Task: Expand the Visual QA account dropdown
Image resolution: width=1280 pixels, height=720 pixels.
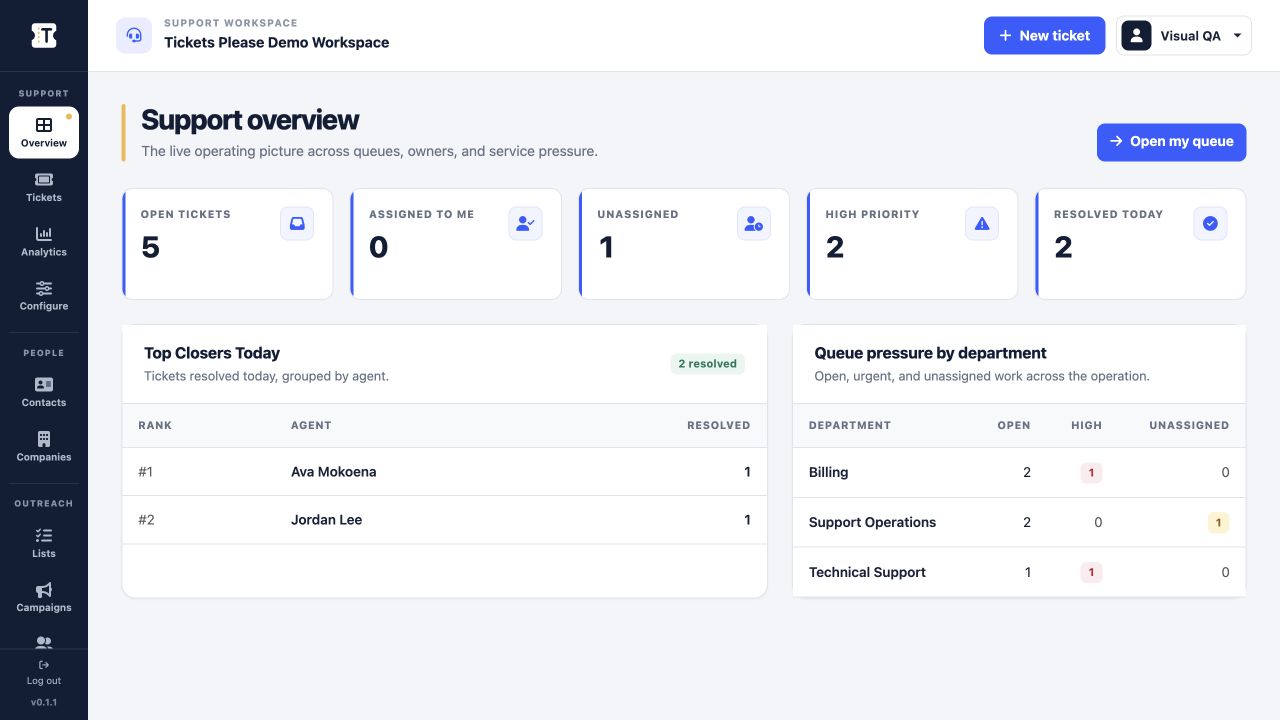Action: (1184, 35)
